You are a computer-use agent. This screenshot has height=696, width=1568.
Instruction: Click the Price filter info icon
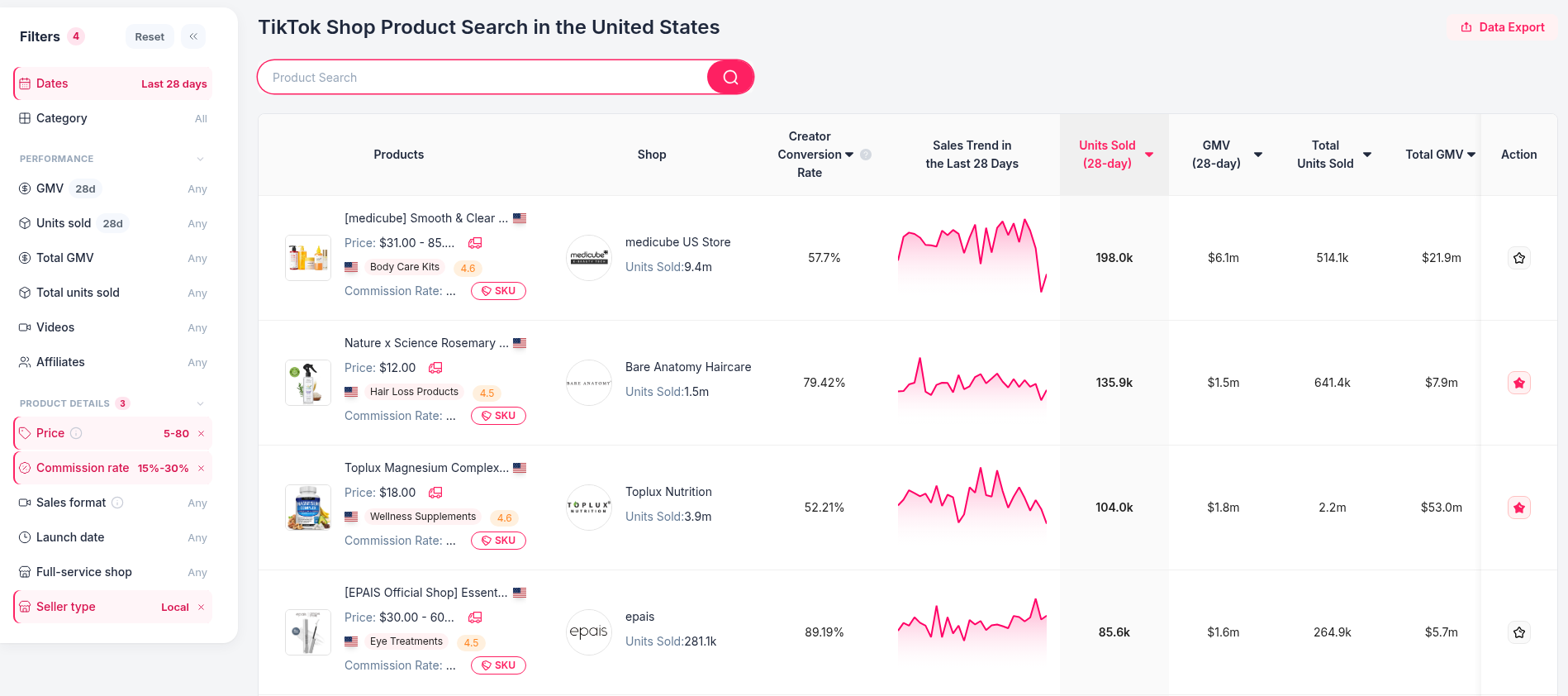coord(76,433)
